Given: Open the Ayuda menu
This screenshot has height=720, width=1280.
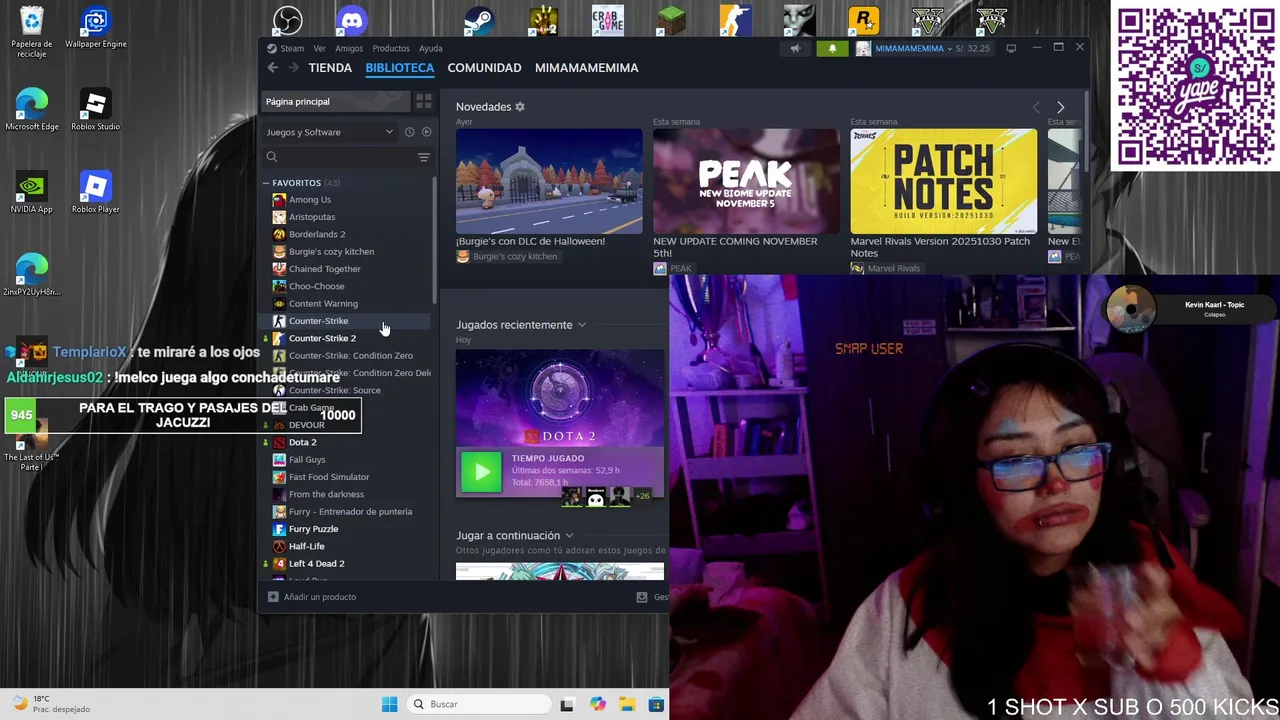Looking at the screenshot, I should [x=431, y=48].
